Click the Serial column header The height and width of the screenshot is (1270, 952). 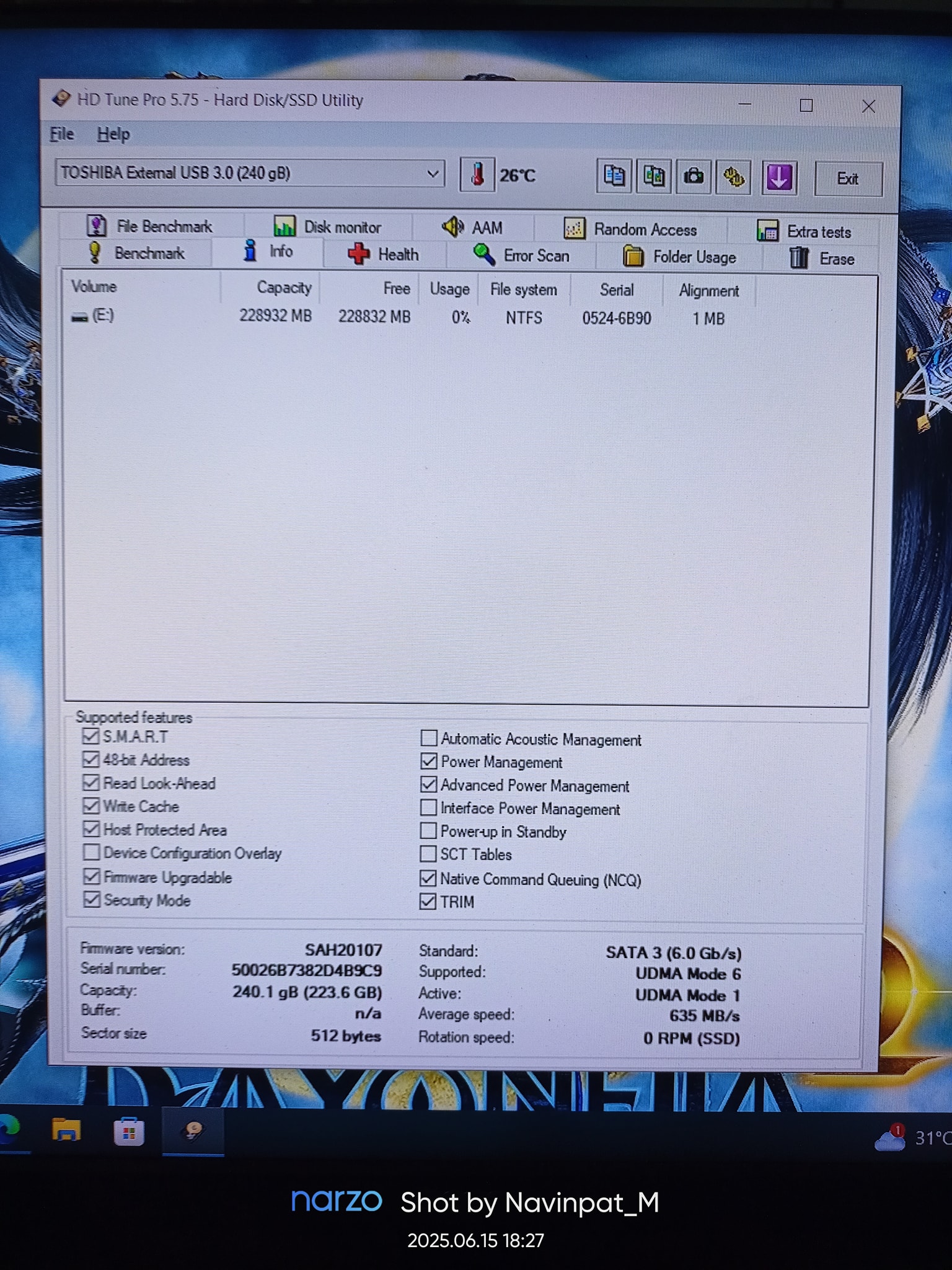617,290
